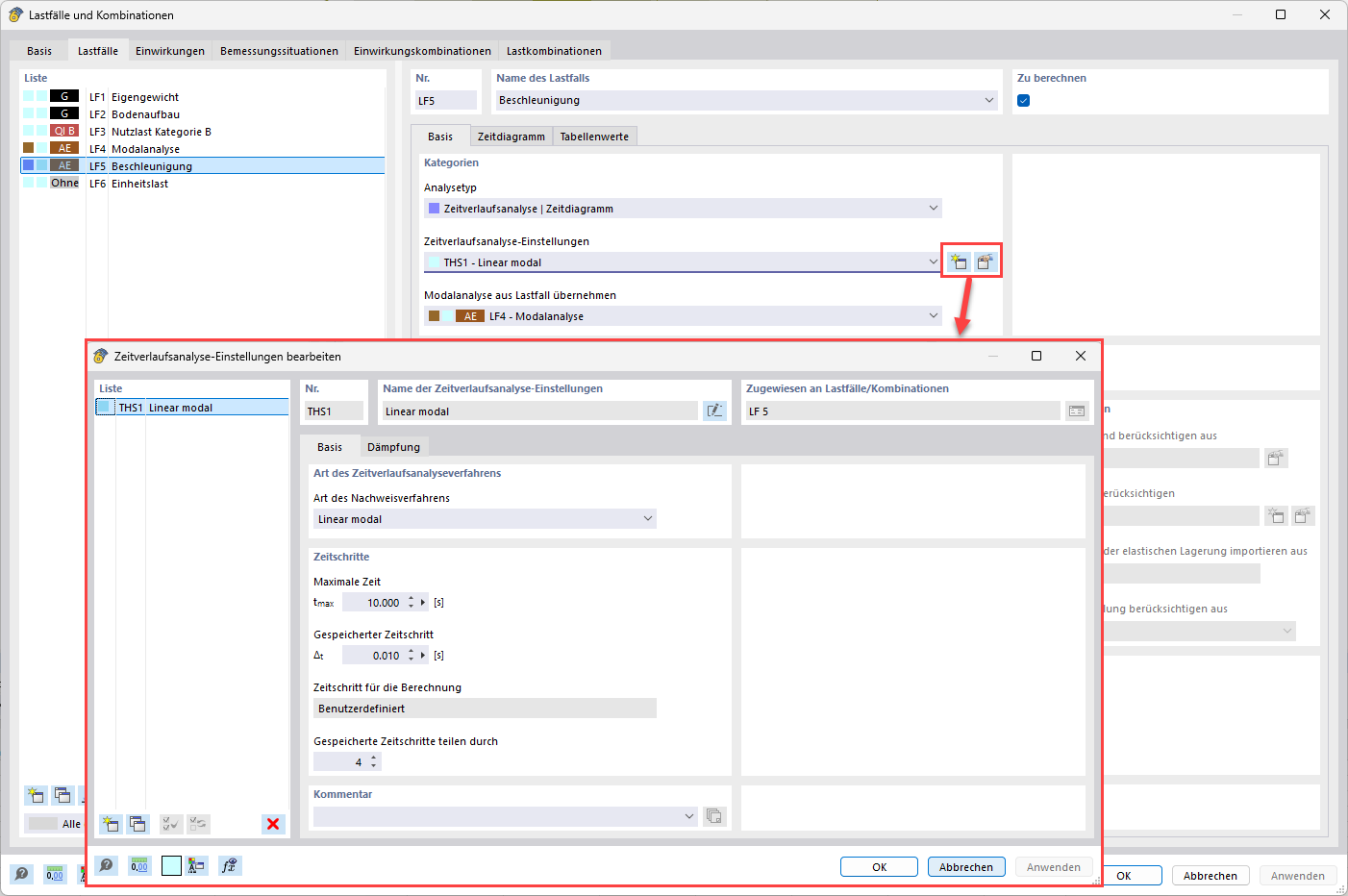Click the orange QI B category color tag
Image resolution: width=1348 pixels, height=896 pixels.
(64, 131)
